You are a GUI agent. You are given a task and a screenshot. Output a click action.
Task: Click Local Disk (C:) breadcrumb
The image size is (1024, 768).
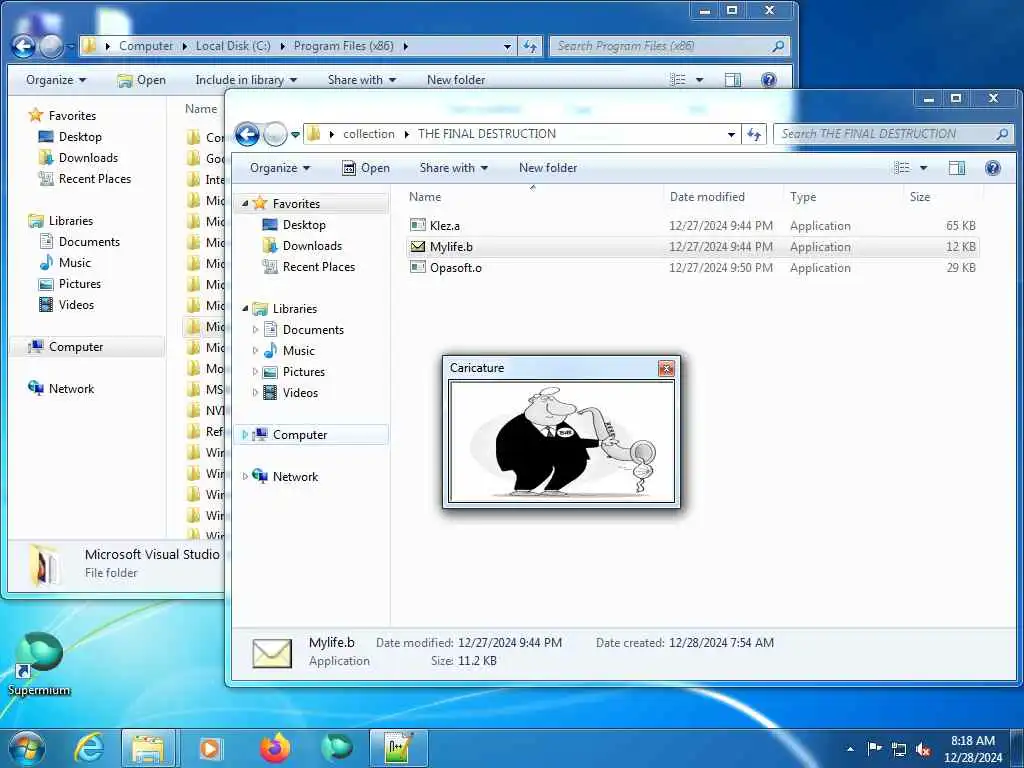233,46
